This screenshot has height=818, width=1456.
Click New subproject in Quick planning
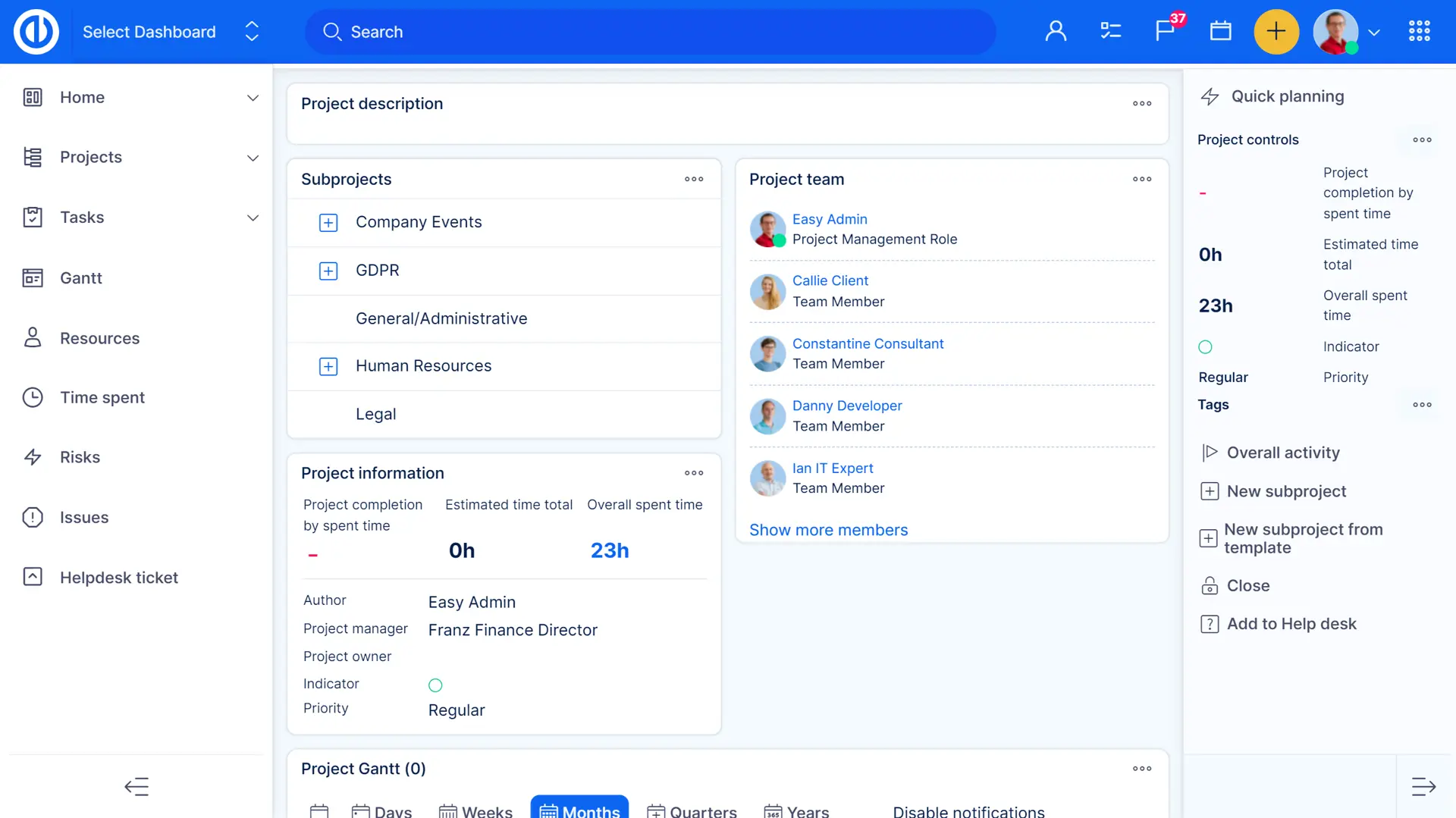[1286, 491]
